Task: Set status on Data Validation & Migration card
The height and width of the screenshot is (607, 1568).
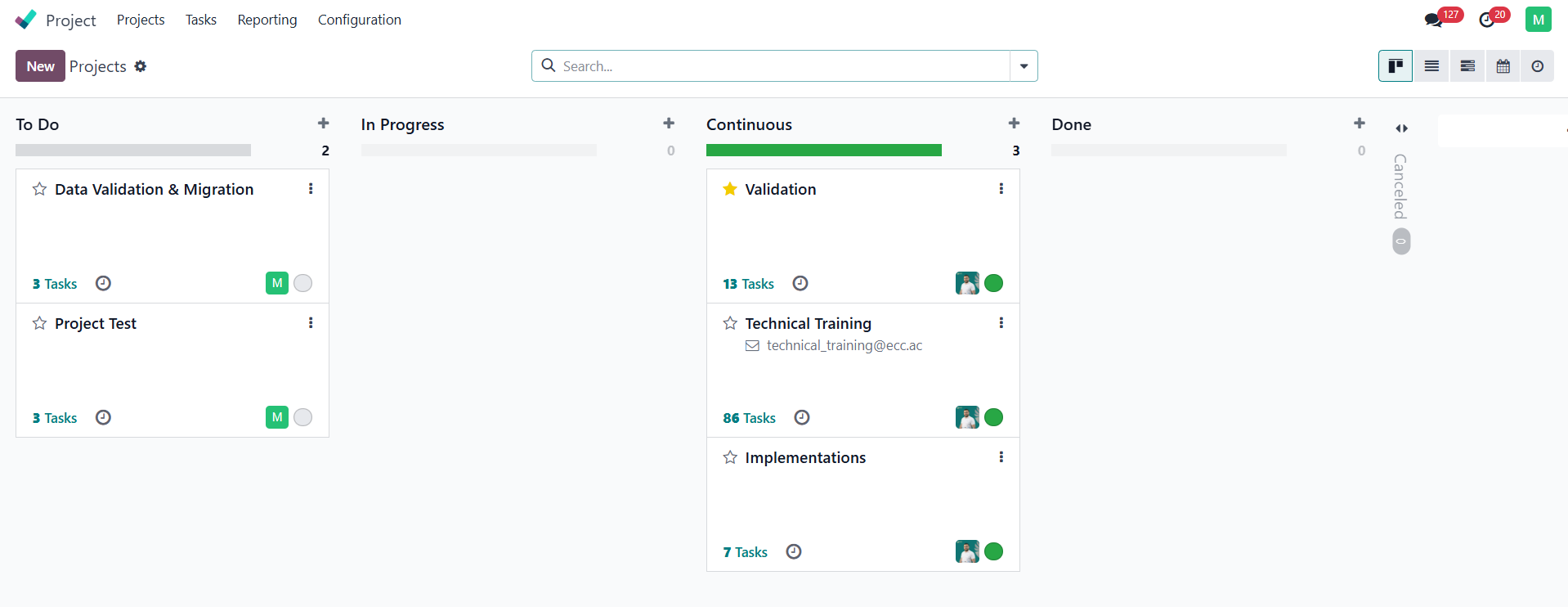Action: click(x=302, y=283)
